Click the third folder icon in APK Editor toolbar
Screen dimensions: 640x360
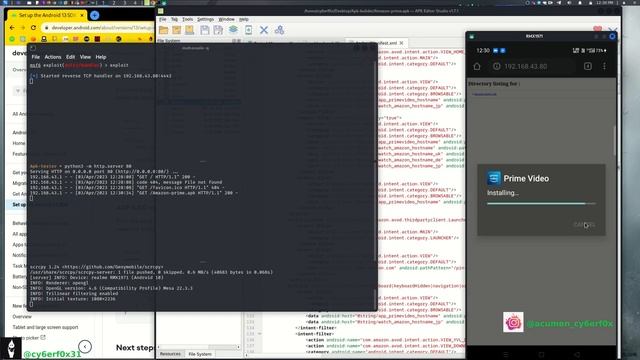(190, 30)
